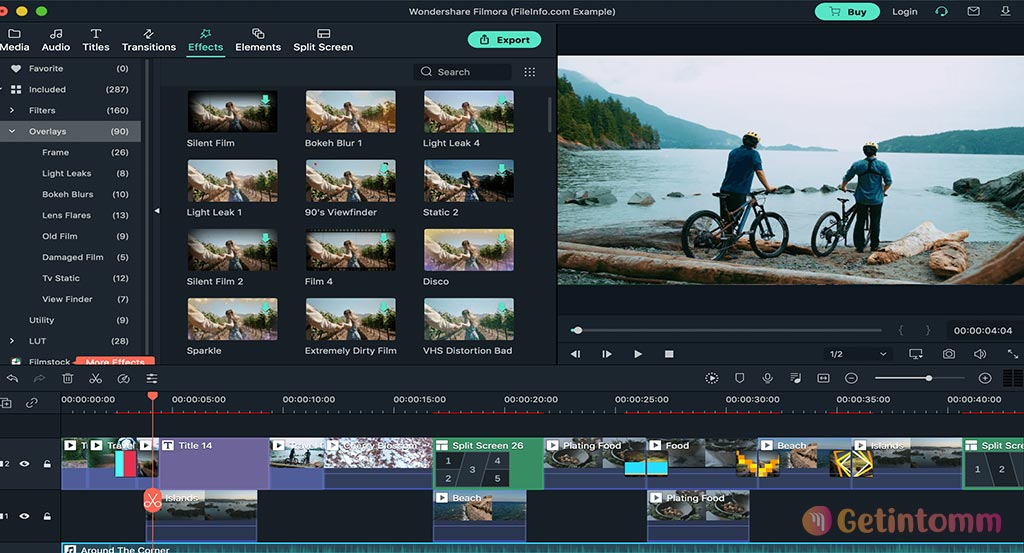Click the playhead scissors split button
Screen dimensions: 1024x553
(152, 501)
